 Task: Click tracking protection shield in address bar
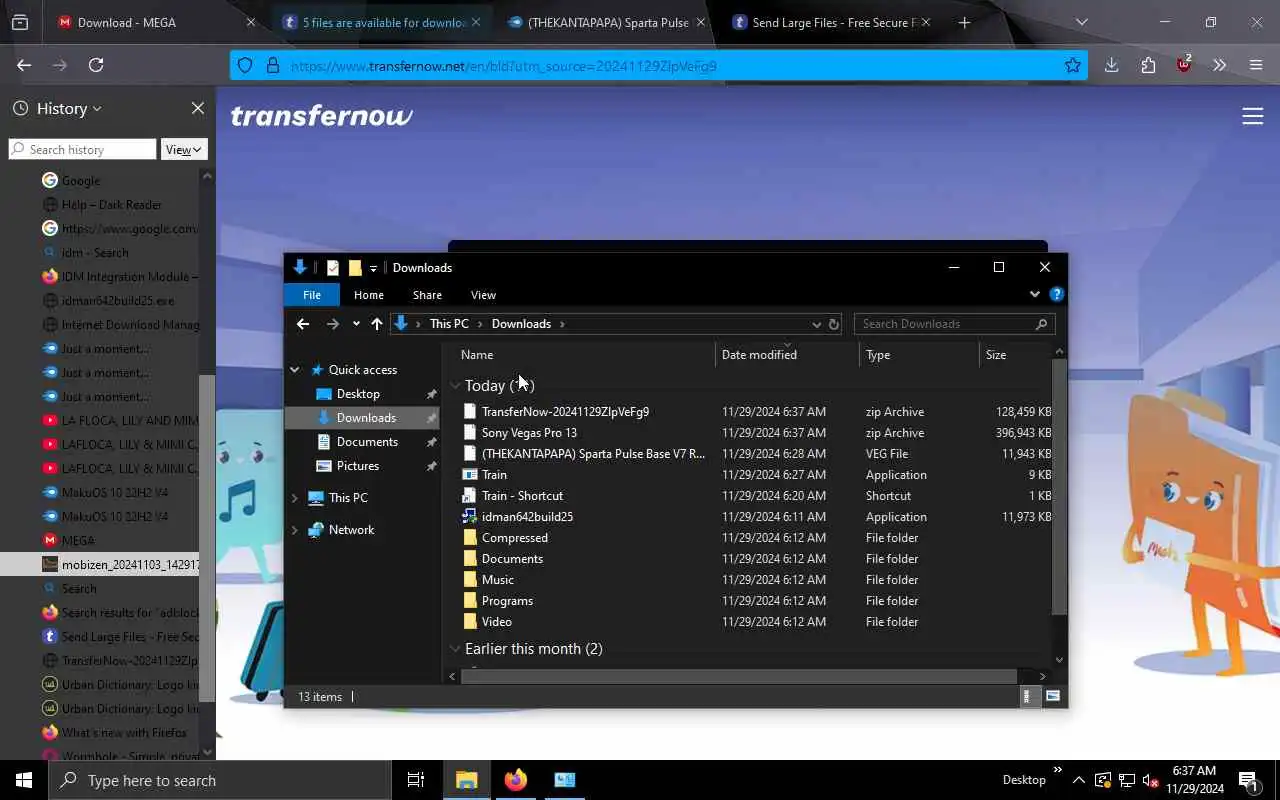pyautogui.click(x=245, y=66)
